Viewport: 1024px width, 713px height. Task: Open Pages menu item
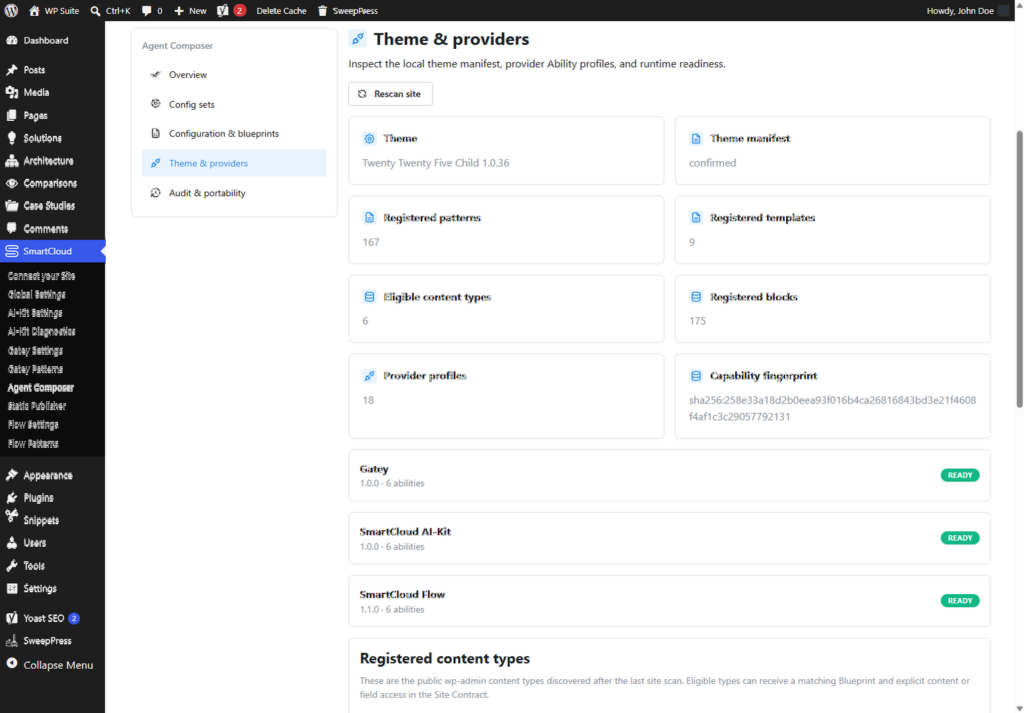[x=52, y=116]
